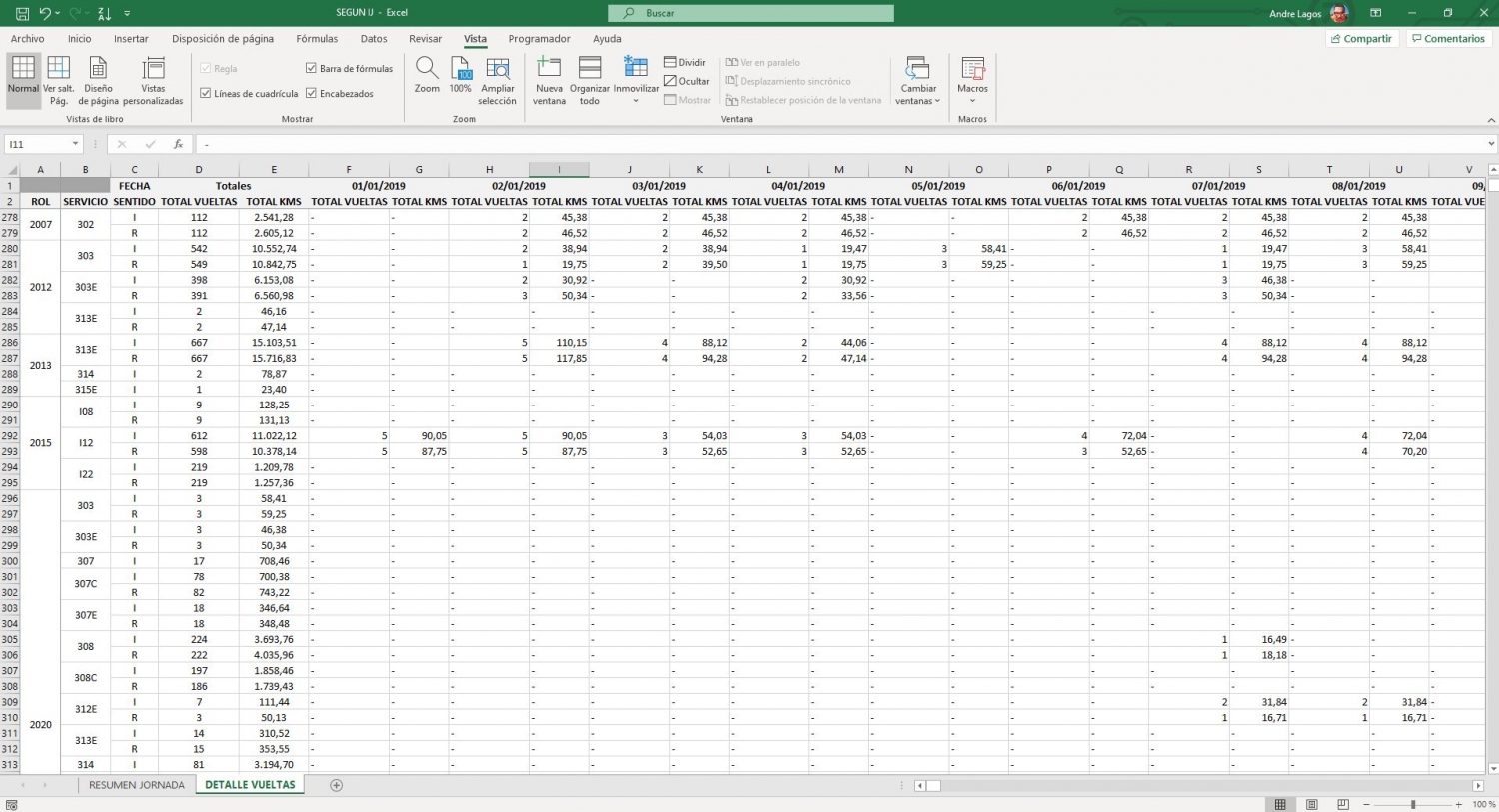Undo the last action
Viewport: 1499px width, 812px height.
(45, 14)
